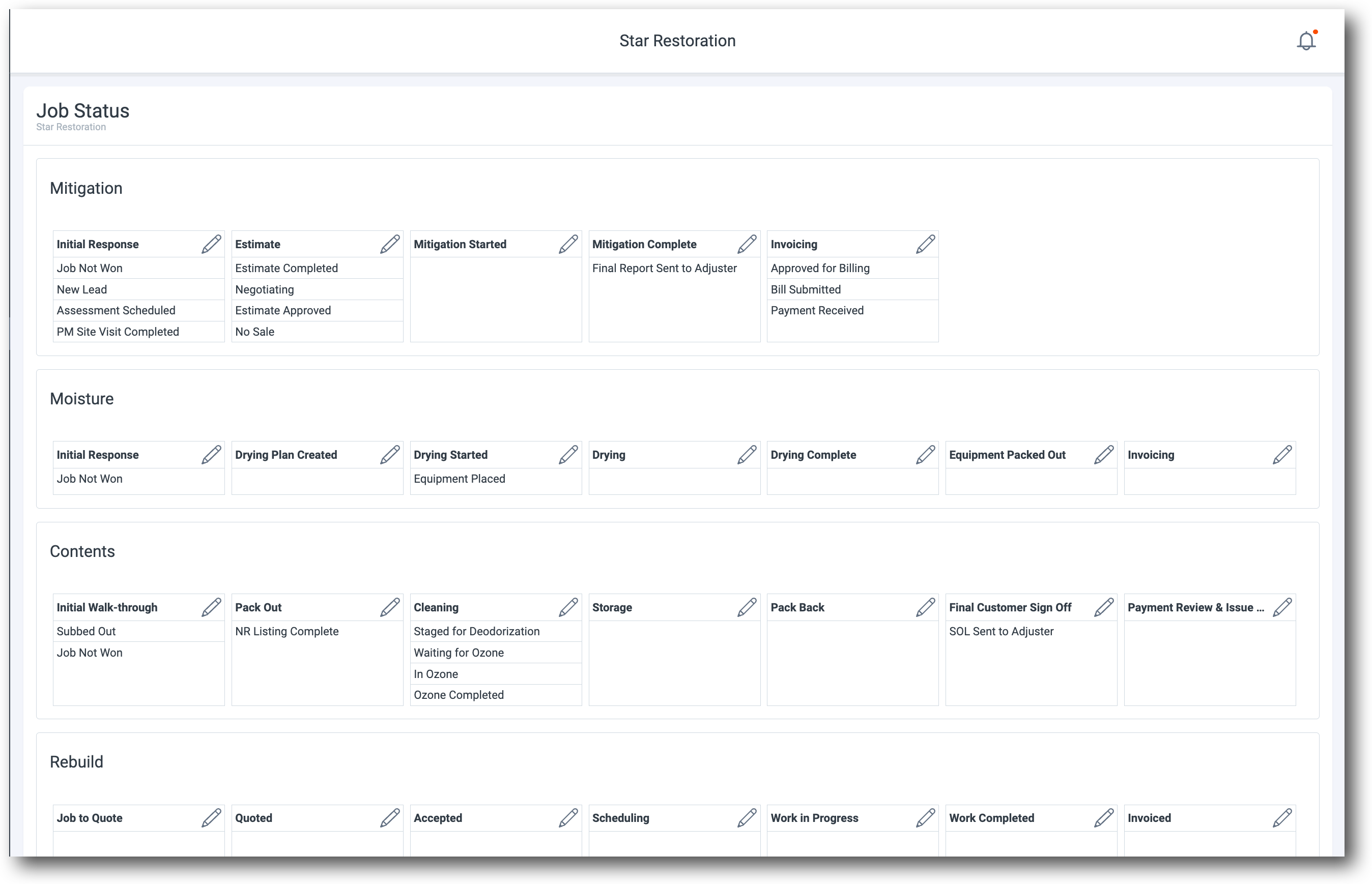Edit the Equipment Packed Out statuses
This screenshot has width=1372, height=884.
pos(1104,454)
